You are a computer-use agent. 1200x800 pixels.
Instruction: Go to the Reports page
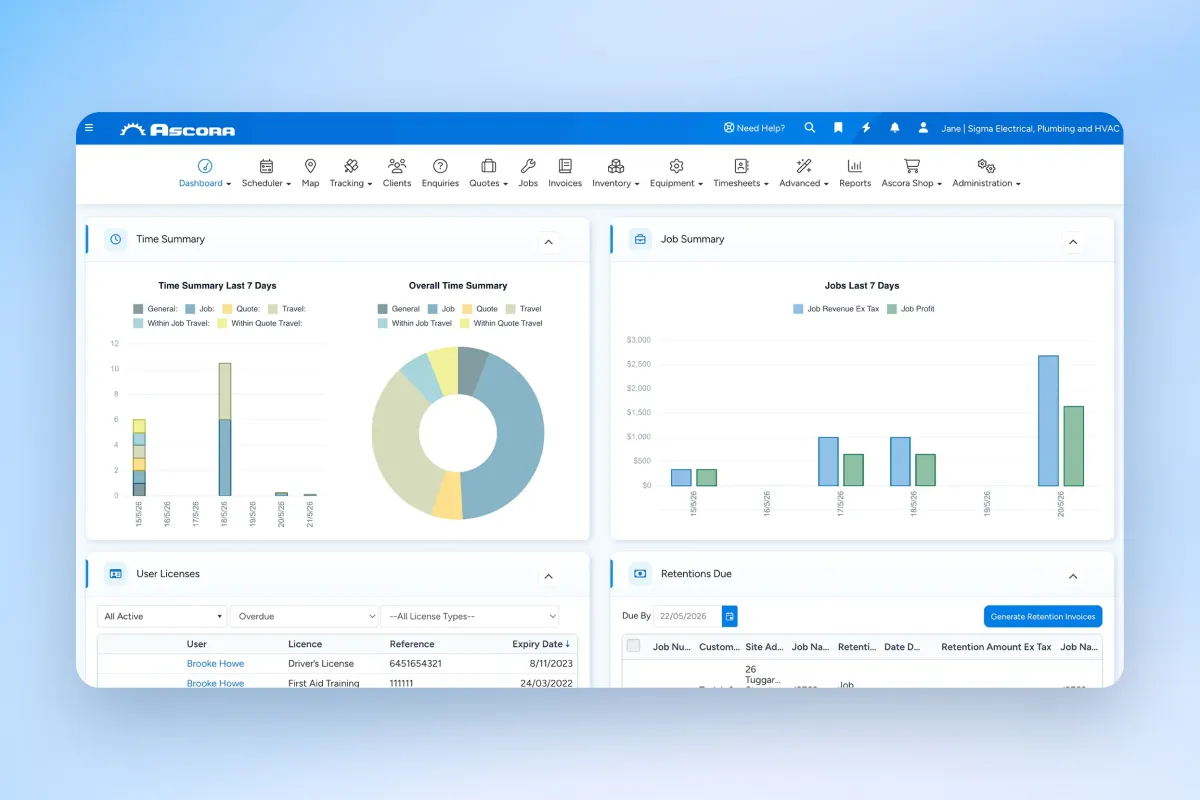855,173
